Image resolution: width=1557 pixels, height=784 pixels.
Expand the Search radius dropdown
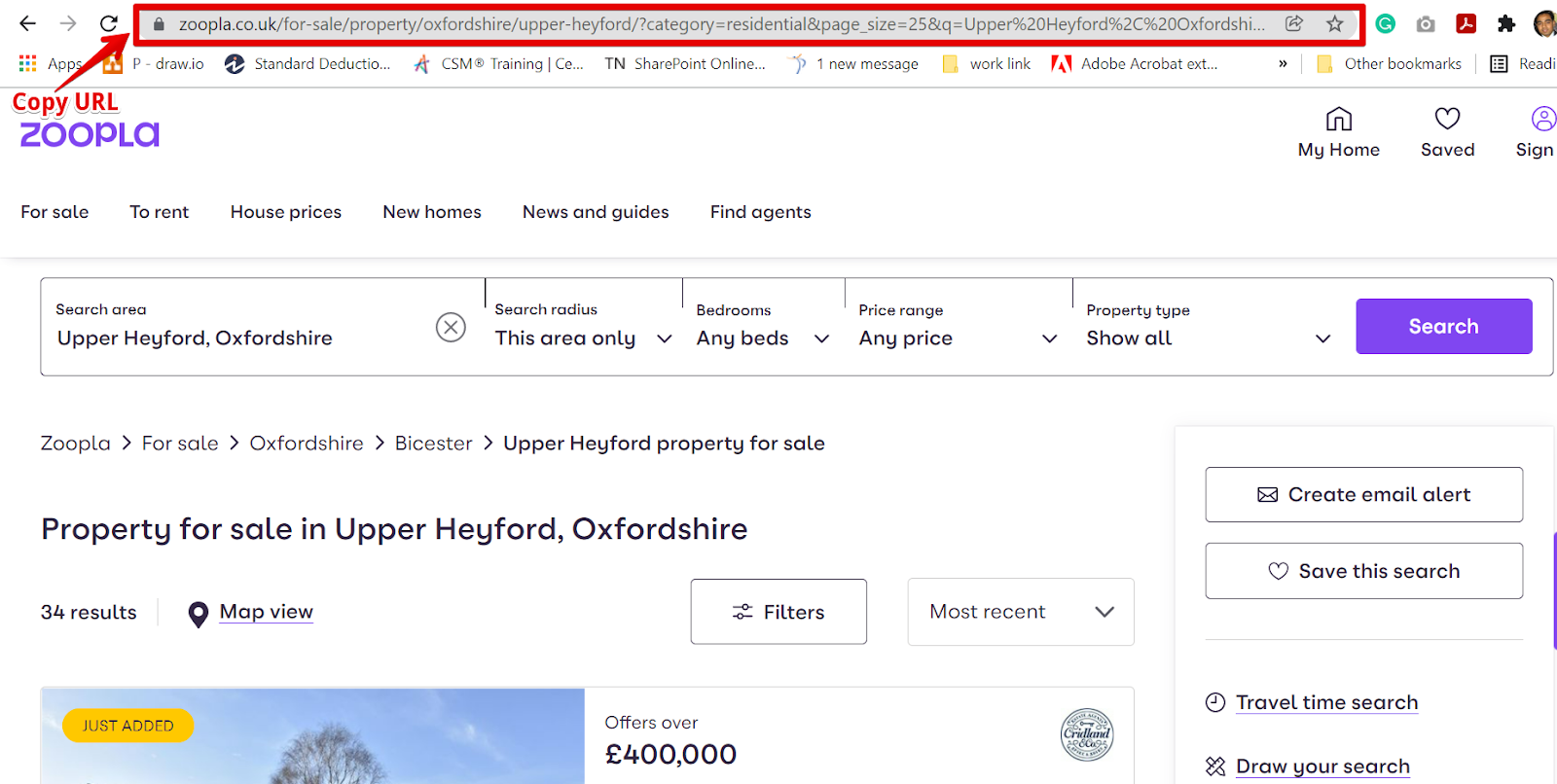pyautogui.click(x=583, y=327)
